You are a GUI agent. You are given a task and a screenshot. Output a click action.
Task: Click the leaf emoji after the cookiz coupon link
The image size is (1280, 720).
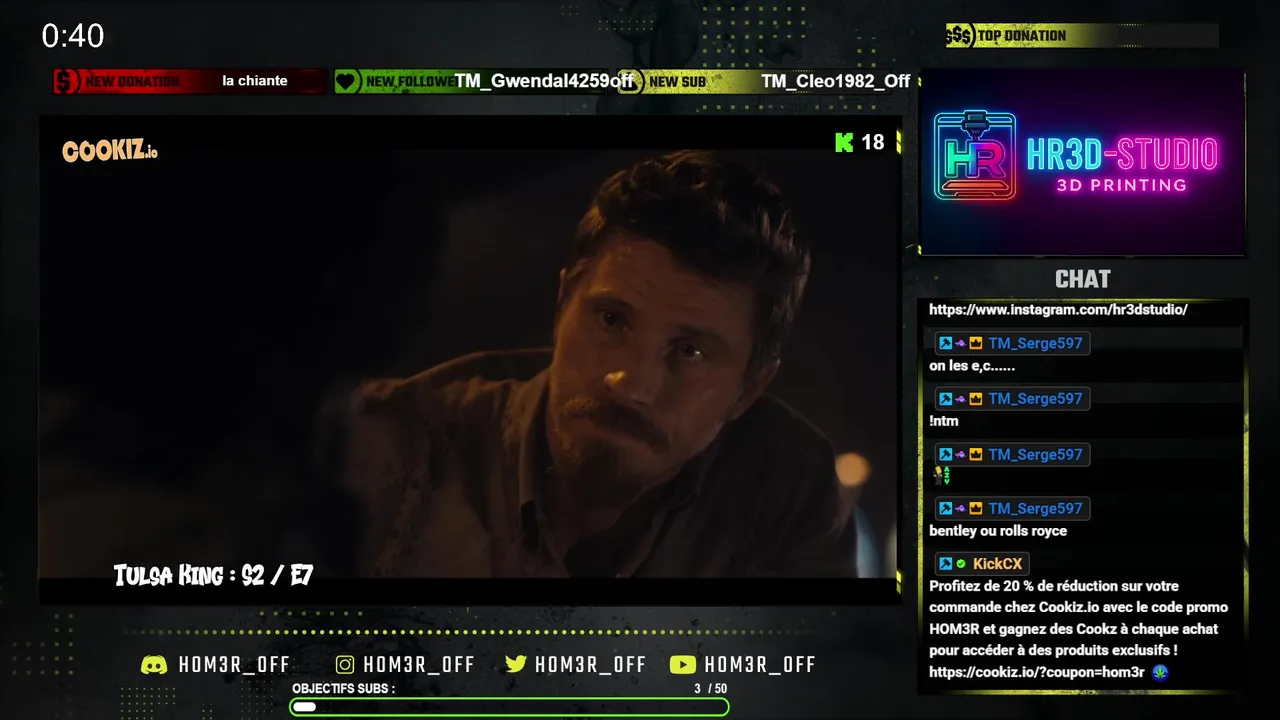pos(1160,672)
